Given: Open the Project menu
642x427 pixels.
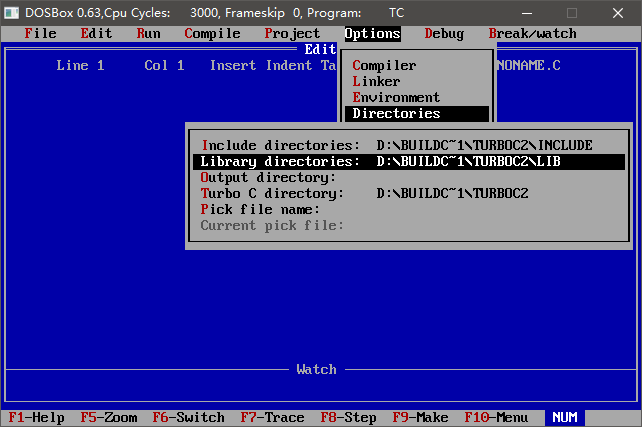Looking at the screenshot, I should pos(292,34).
